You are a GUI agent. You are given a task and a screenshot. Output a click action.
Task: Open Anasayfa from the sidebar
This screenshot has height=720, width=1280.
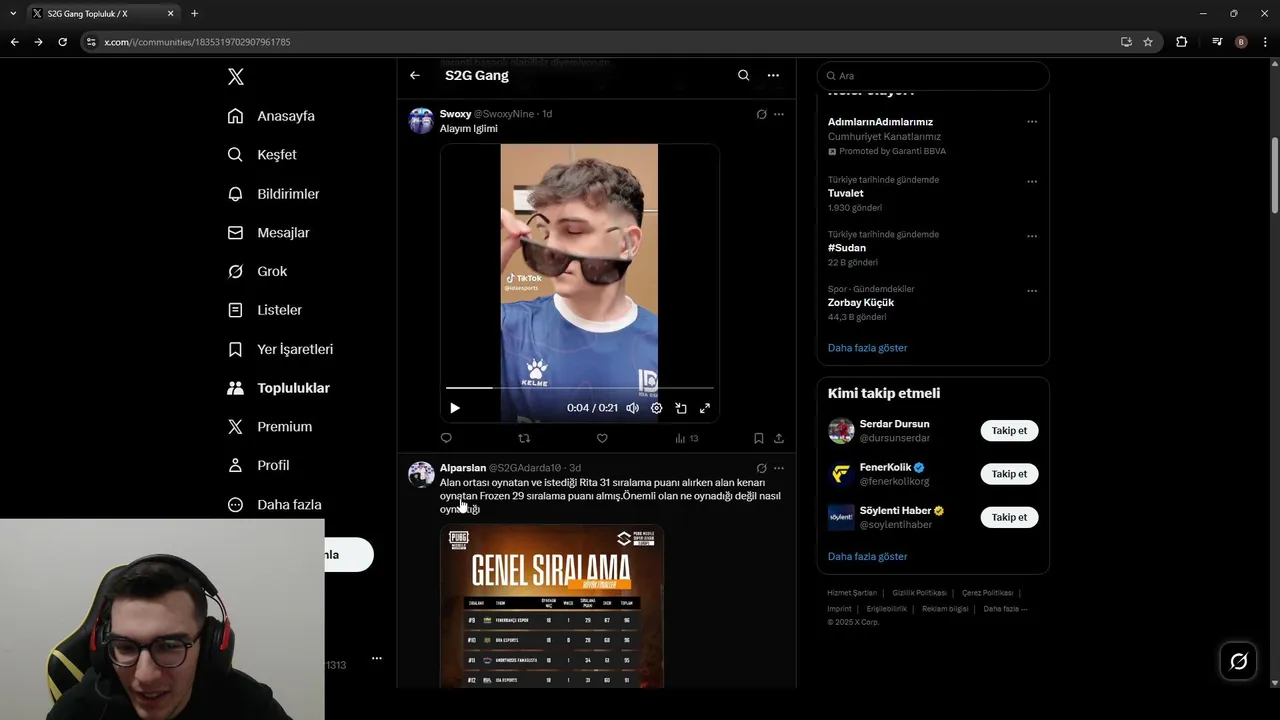point(271,116)
